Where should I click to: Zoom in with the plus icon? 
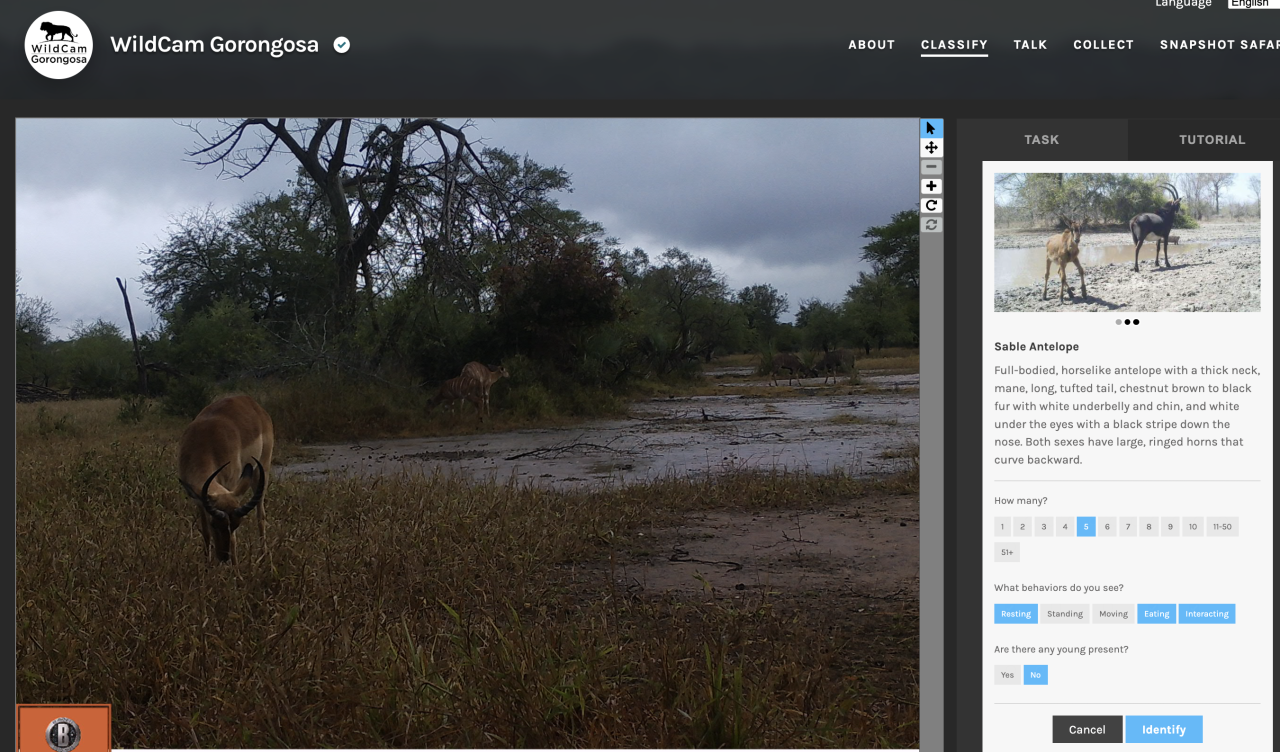pyautogui.click(x=931, y=186)
